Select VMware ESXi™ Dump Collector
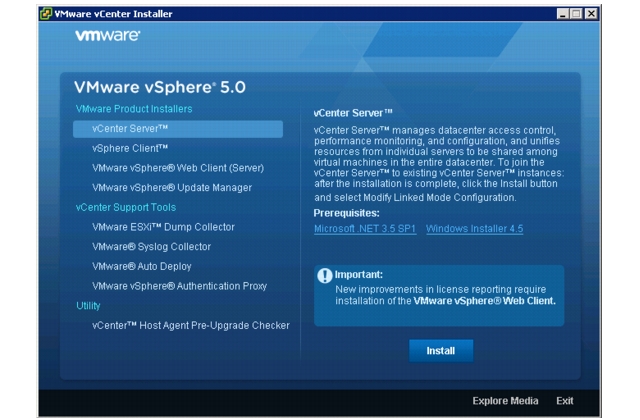This screenshot has width=640, height=420. 163,227
